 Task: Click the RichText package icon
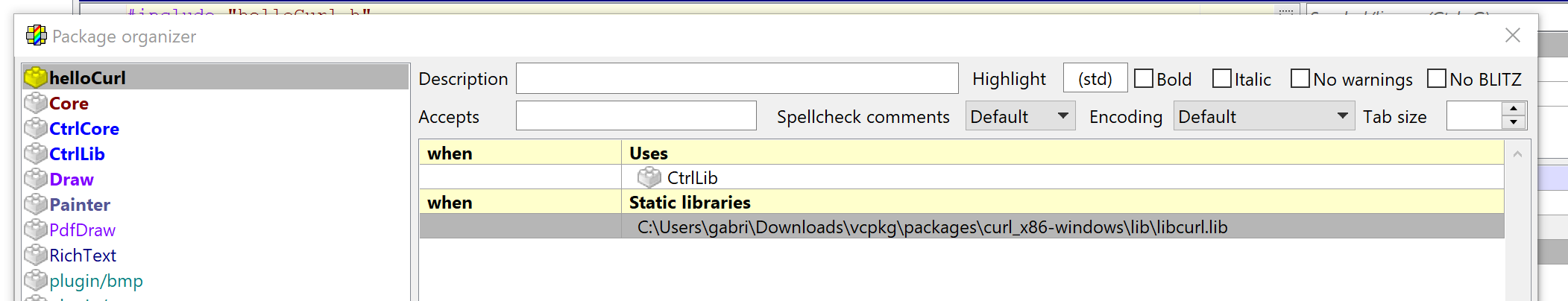(x=36, y=255)
